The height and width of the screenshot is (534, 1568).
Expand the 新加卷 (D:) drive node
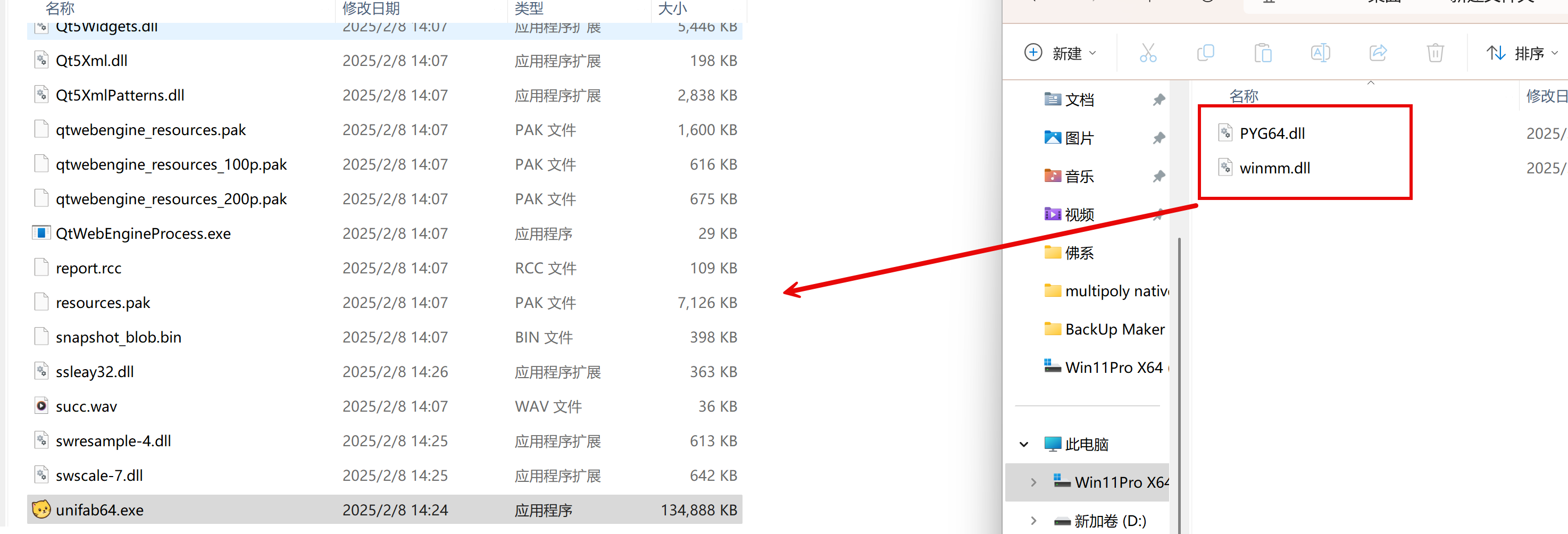1033,521
